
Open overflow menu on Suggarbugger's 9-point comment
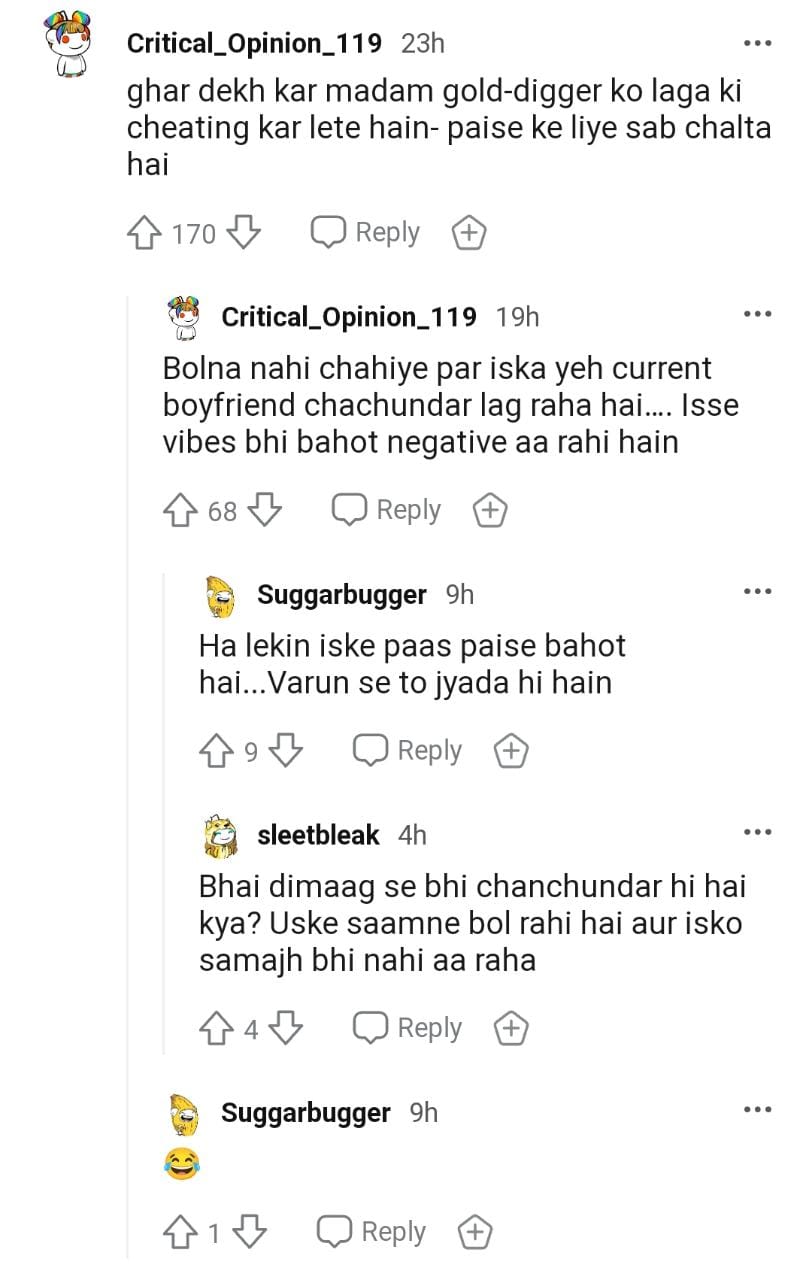tap(757, 592)
